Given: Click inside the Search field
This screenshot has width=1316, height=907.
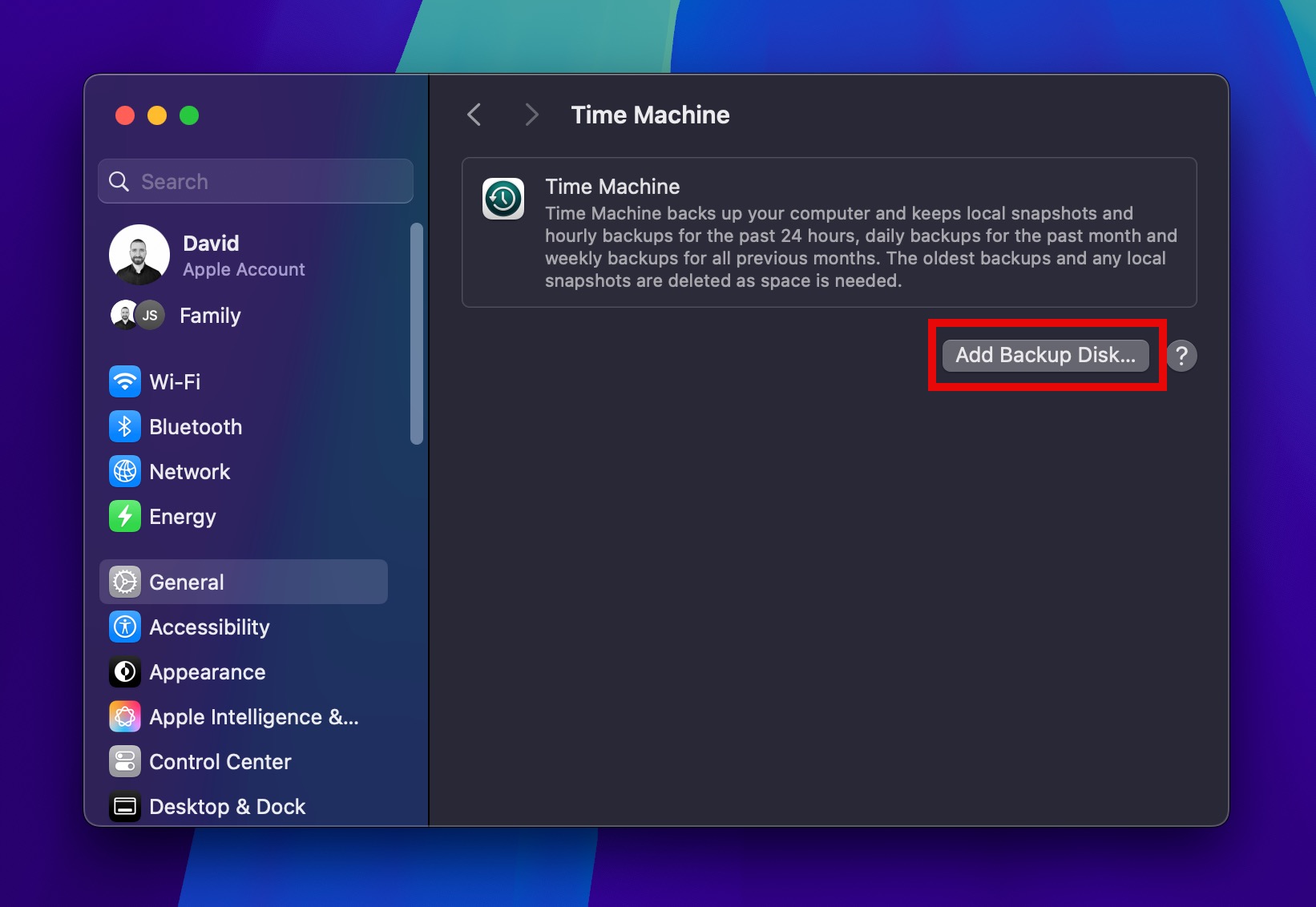Looking at the screenshot, I should (x=255, y=181).
